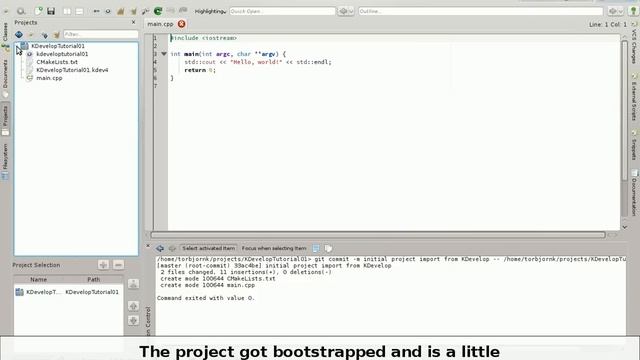The height and width of the screenshot is (360, 640).
Task: Toggle Focus when selecting Item option
Action: (x=274, y=248)
